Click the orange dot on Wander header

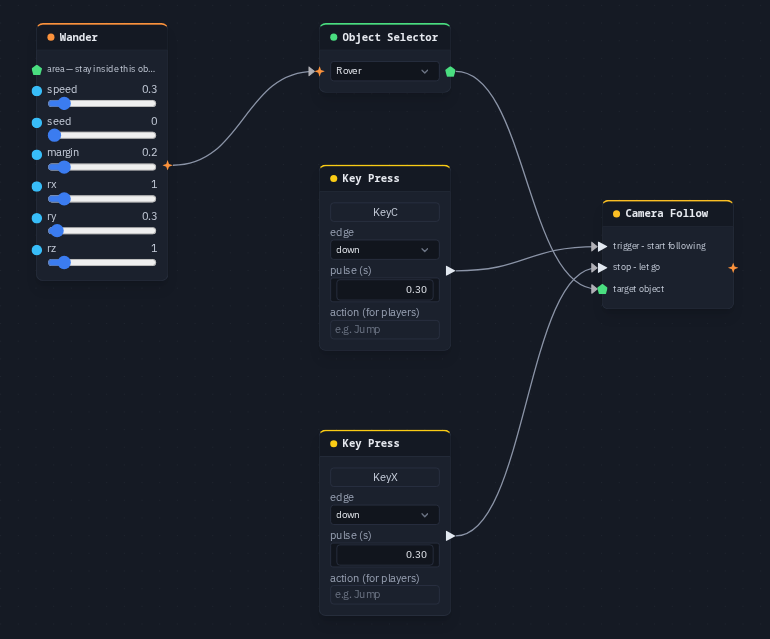point(51,37)
